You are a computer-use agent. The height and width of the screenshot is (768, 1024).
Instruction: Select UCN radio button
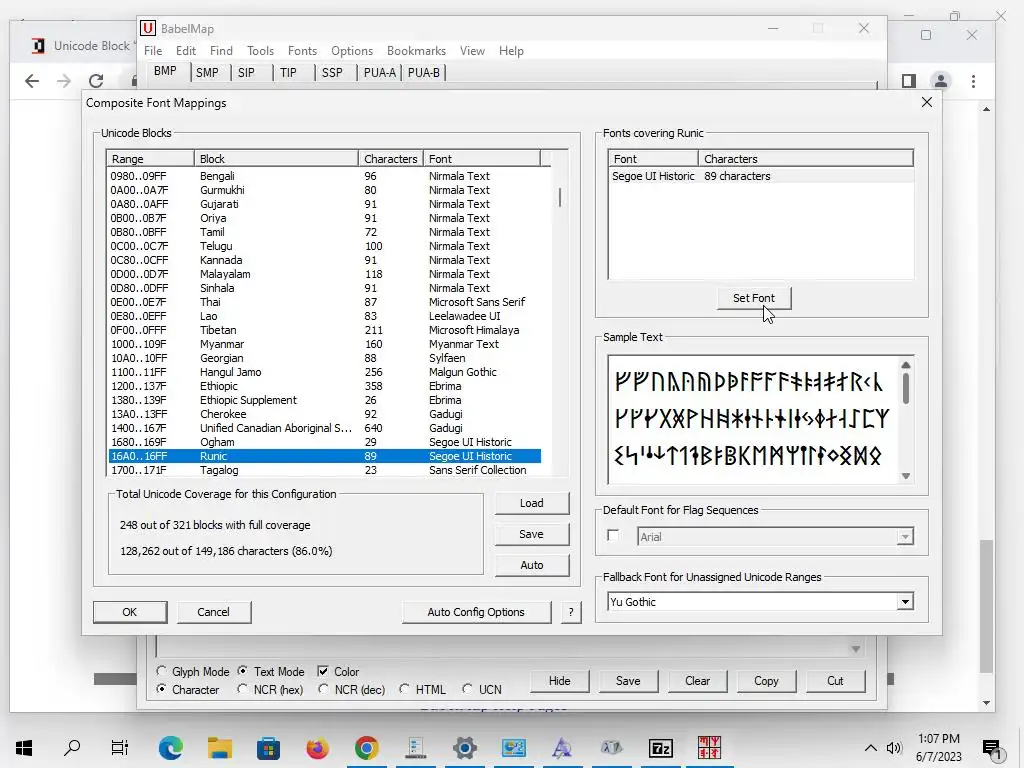pos(467,689)
